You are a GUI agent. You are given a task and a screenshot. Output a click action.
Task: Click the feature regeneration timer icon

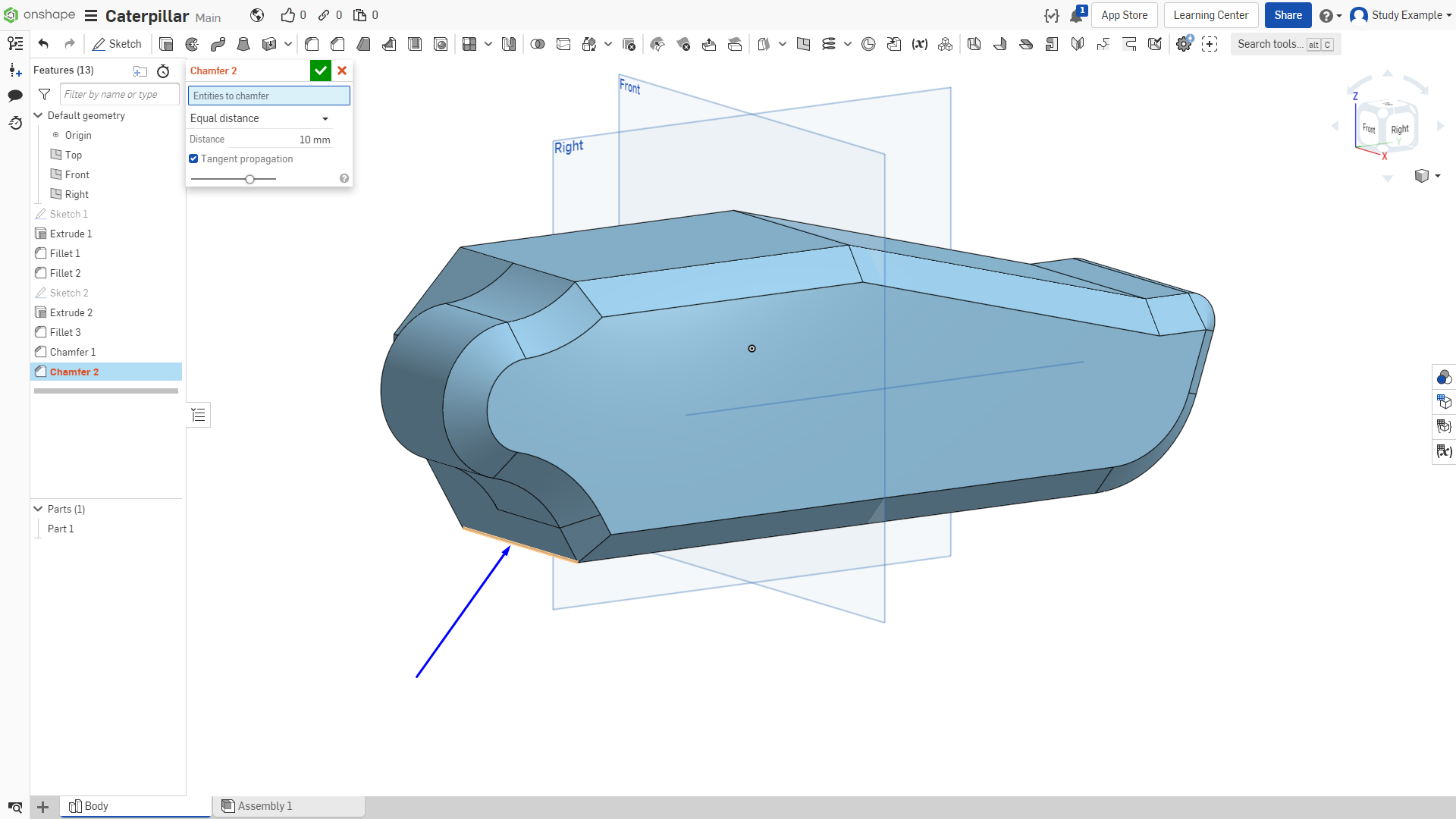point(163,71)
